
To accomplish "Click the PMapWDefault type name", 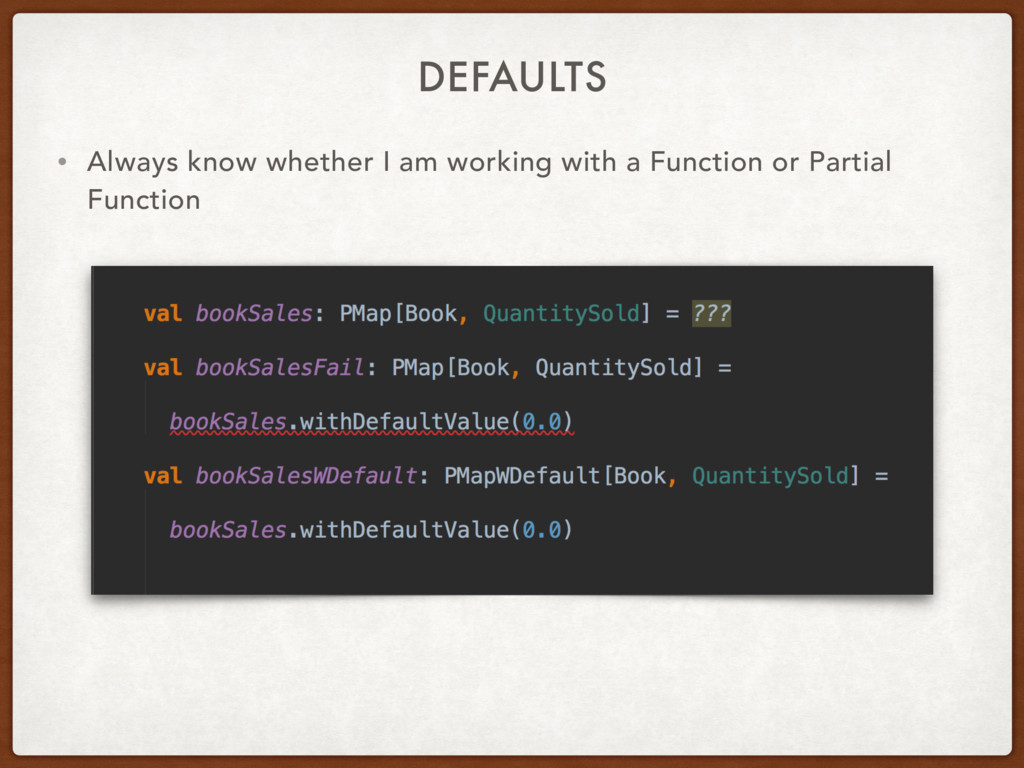I will coord(522,475).
